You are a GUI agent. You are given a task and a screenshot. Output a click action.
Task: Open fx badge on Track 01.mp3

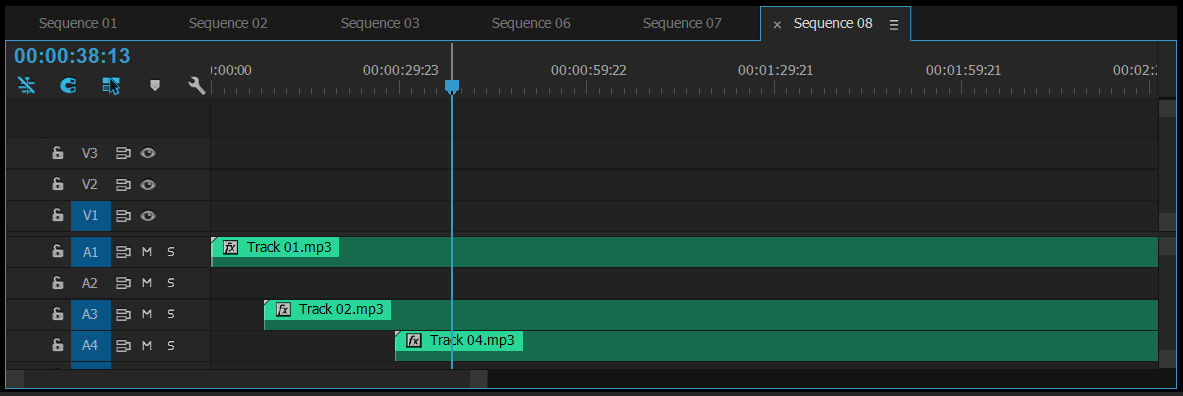pos(231,247)
